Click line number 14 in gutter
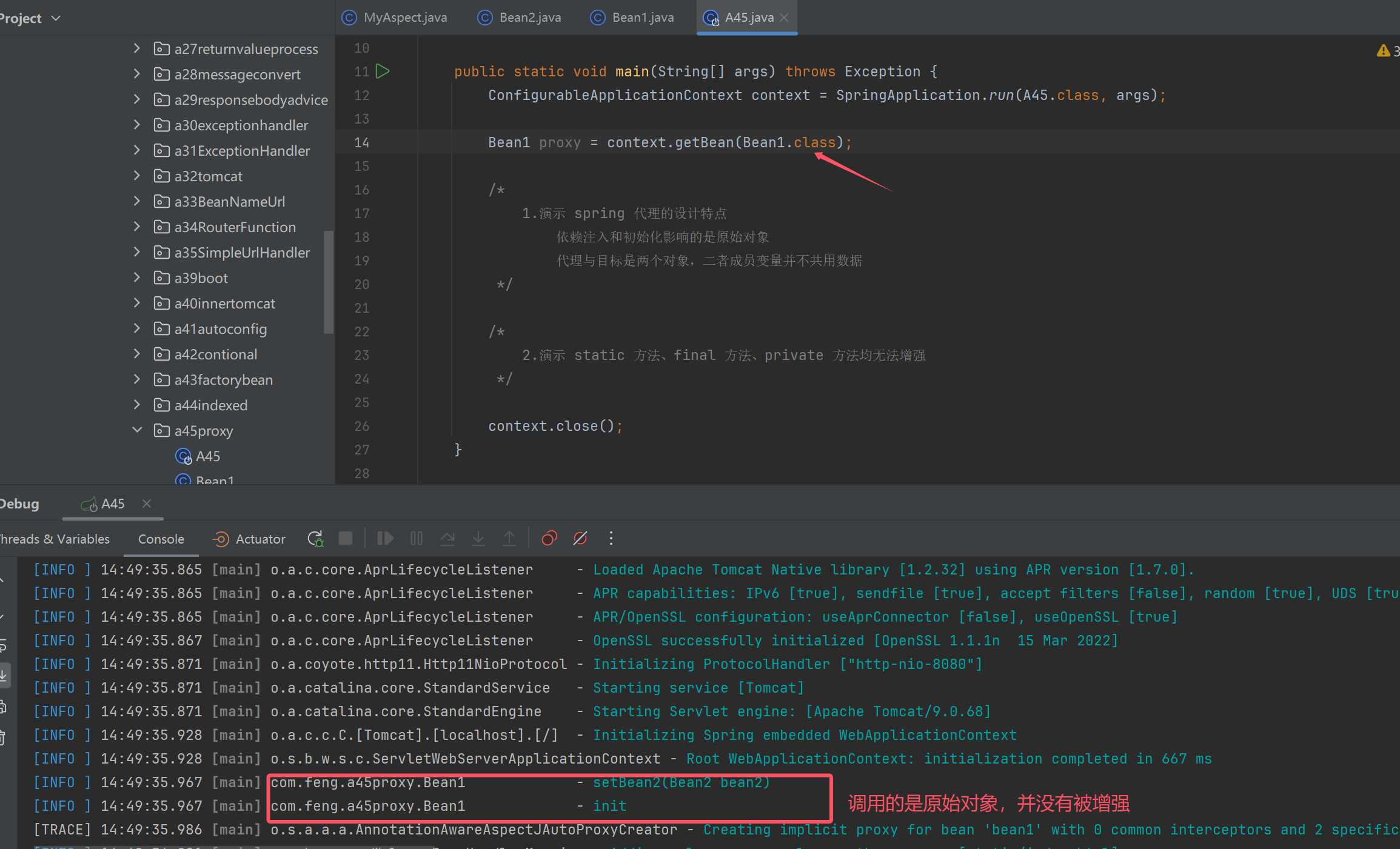Image resolution: width=1400 pixels, height=849 pixels. coord(361,142)
